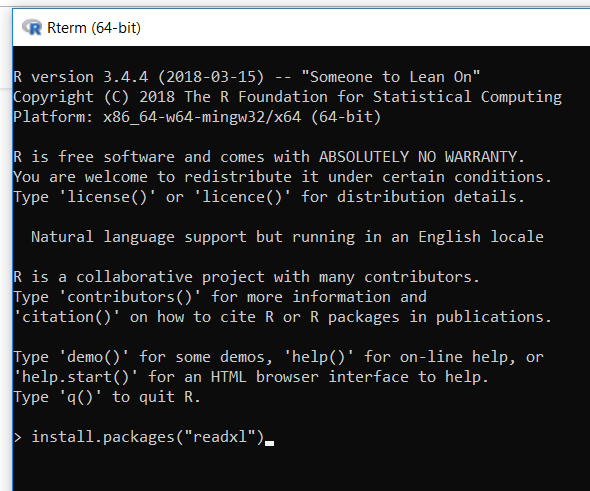Click the install.packages("readxl") command text
This screenshot has height=491, width=590.
point(148,437)
